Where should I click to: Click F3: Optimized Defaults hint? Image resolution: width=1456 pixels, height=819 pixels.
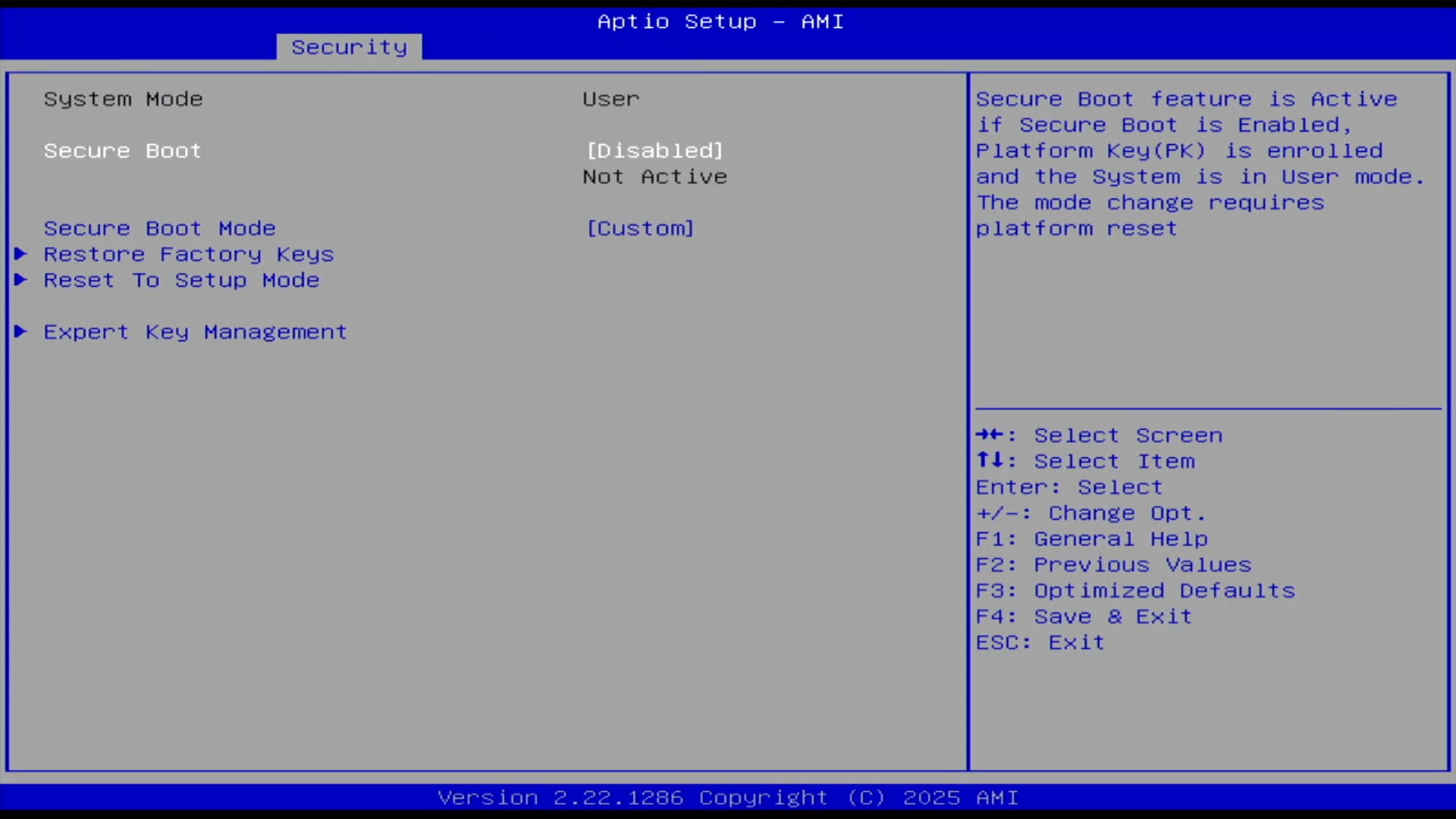click(x=1135, y=591)
